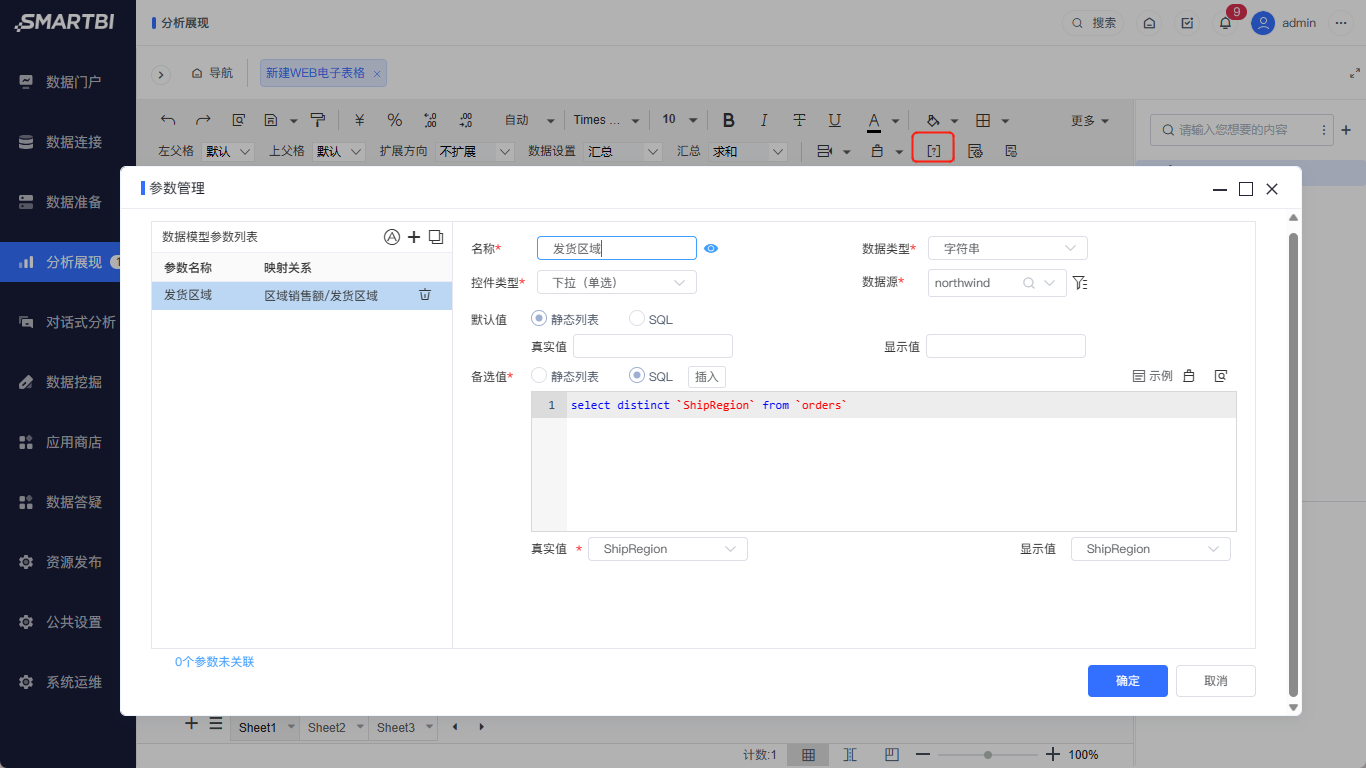Click the undo arrow in the toolbar
The image size is (1366, 768).
168,120
